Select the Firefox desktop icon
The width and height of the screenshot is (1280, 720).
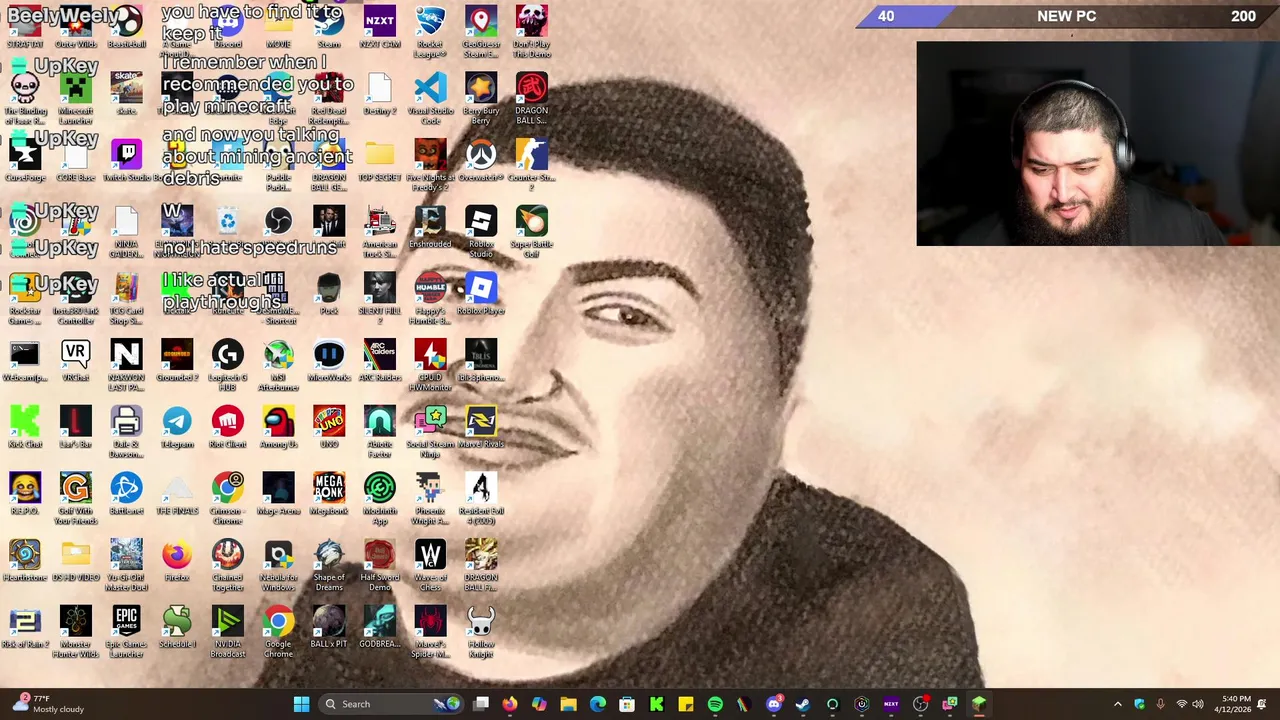[177, 561]
